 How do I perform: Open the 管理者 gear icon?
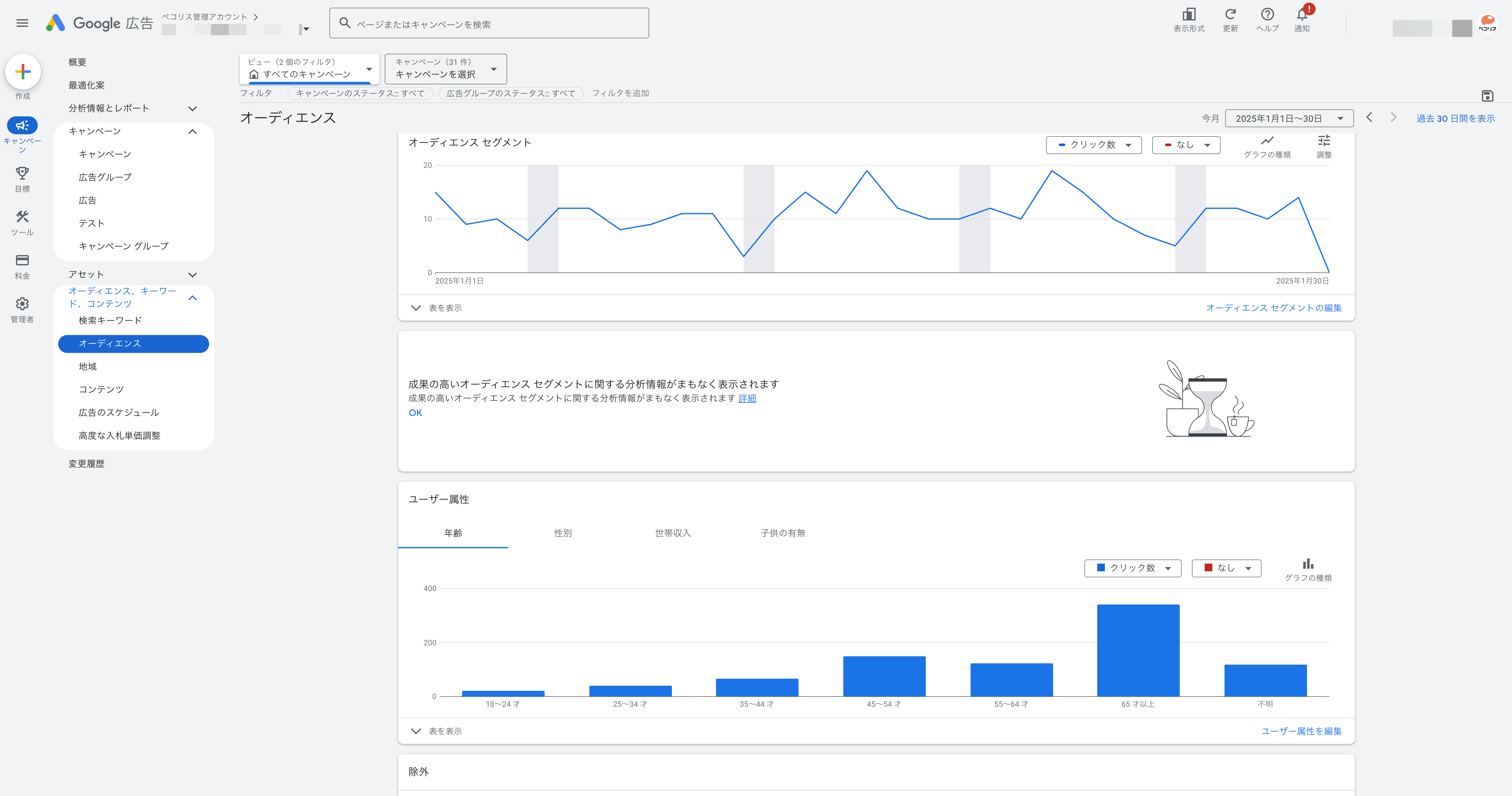tap(22, 304)
